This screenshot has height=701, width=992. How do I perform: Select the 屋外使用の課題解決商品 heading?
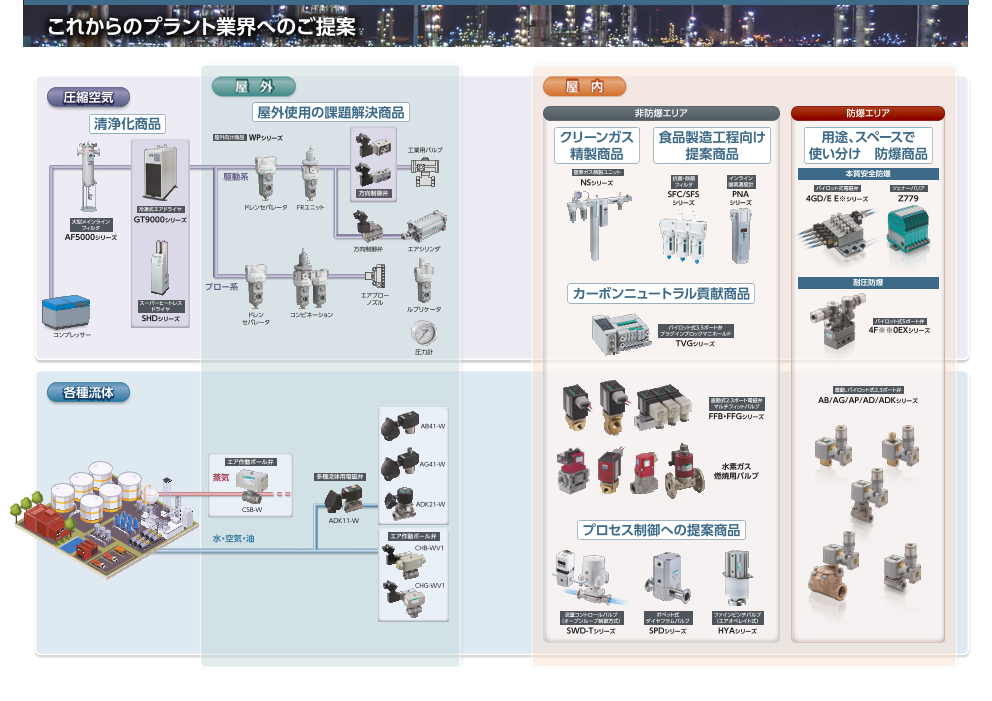point(331,113)
